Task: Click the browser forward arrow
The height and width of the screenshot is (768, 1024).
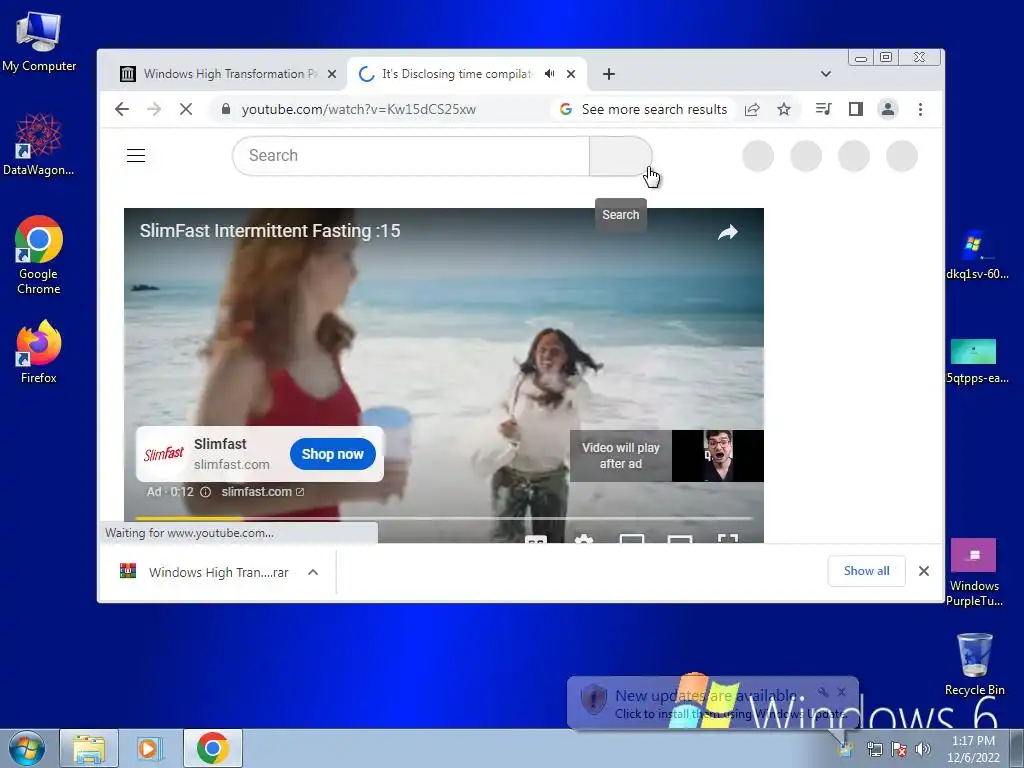Action: [x=154, y=109]
